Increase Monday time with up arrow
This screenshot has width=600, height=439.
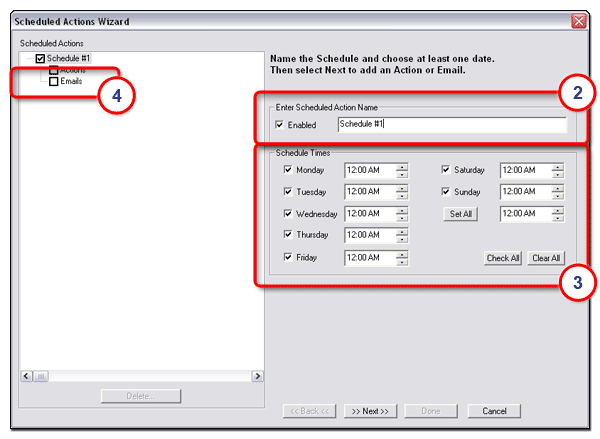pos(402,167)
